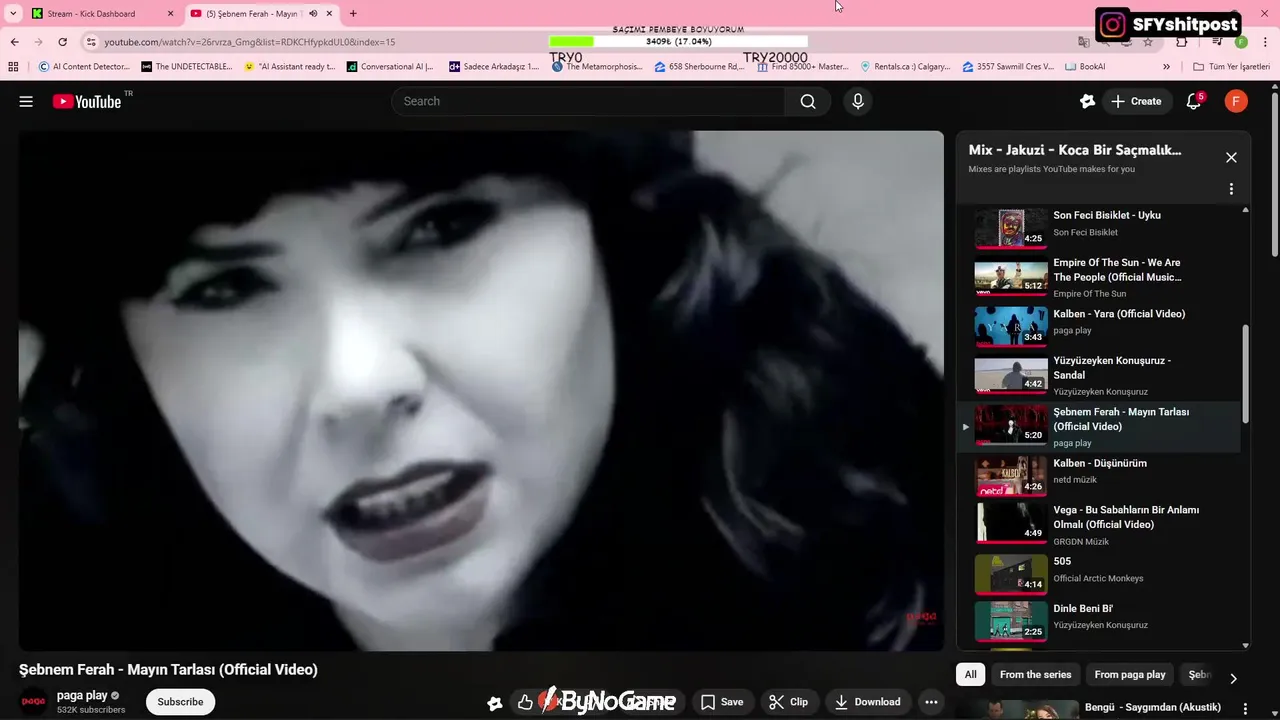The width and height of the screenshot is (1280, 720).
Task: Click the playlist panel scrollbar thumb
Action: tap(1246, 372)
